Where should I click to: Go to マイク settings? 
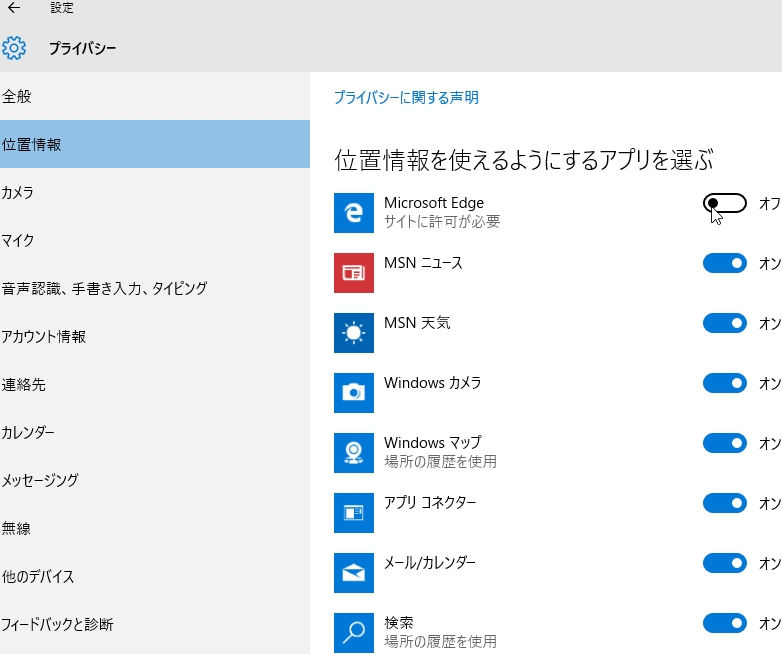(155, 240)
